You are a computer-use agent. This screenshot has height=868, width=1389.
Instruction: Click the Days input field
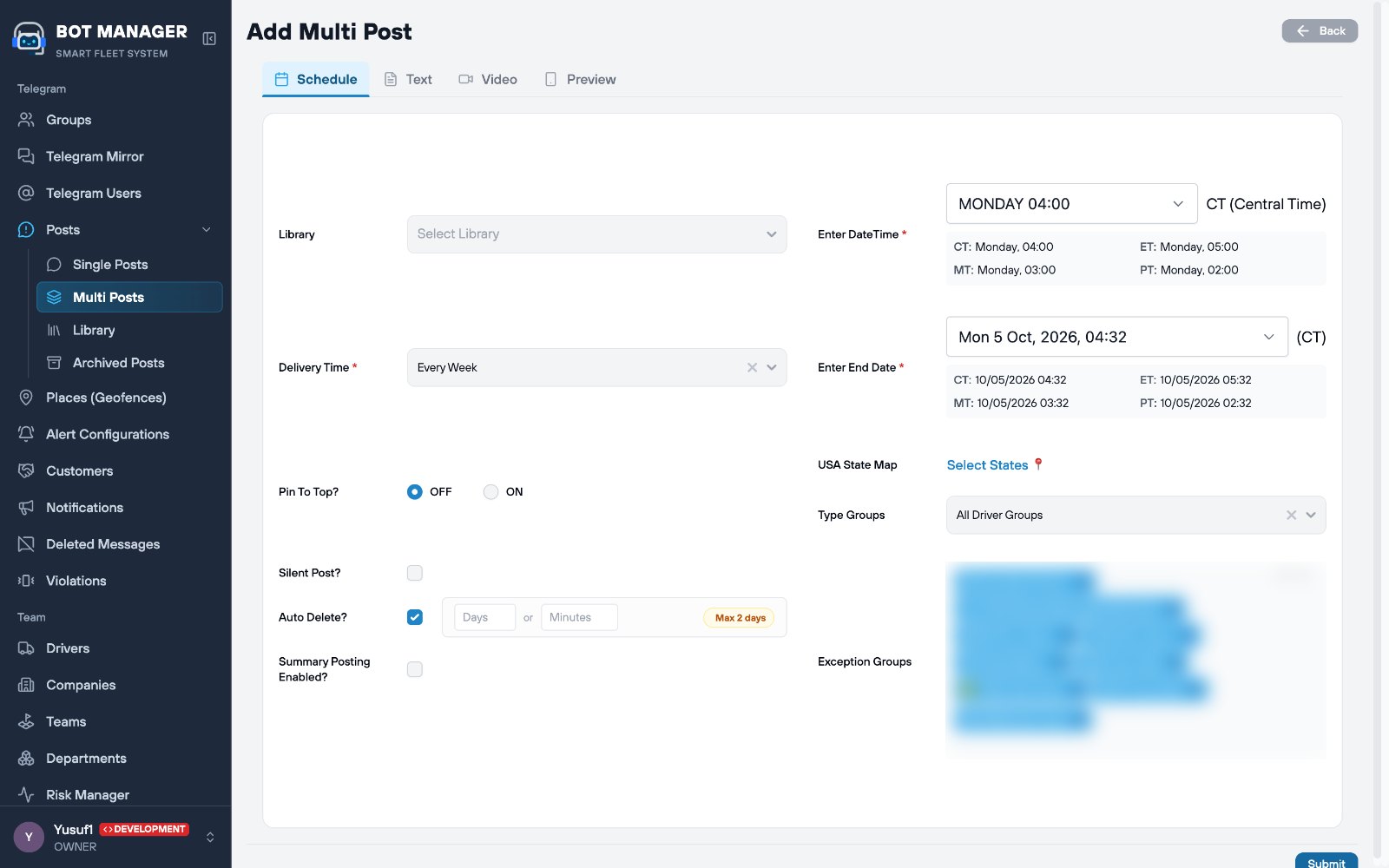tap(484, 617)
